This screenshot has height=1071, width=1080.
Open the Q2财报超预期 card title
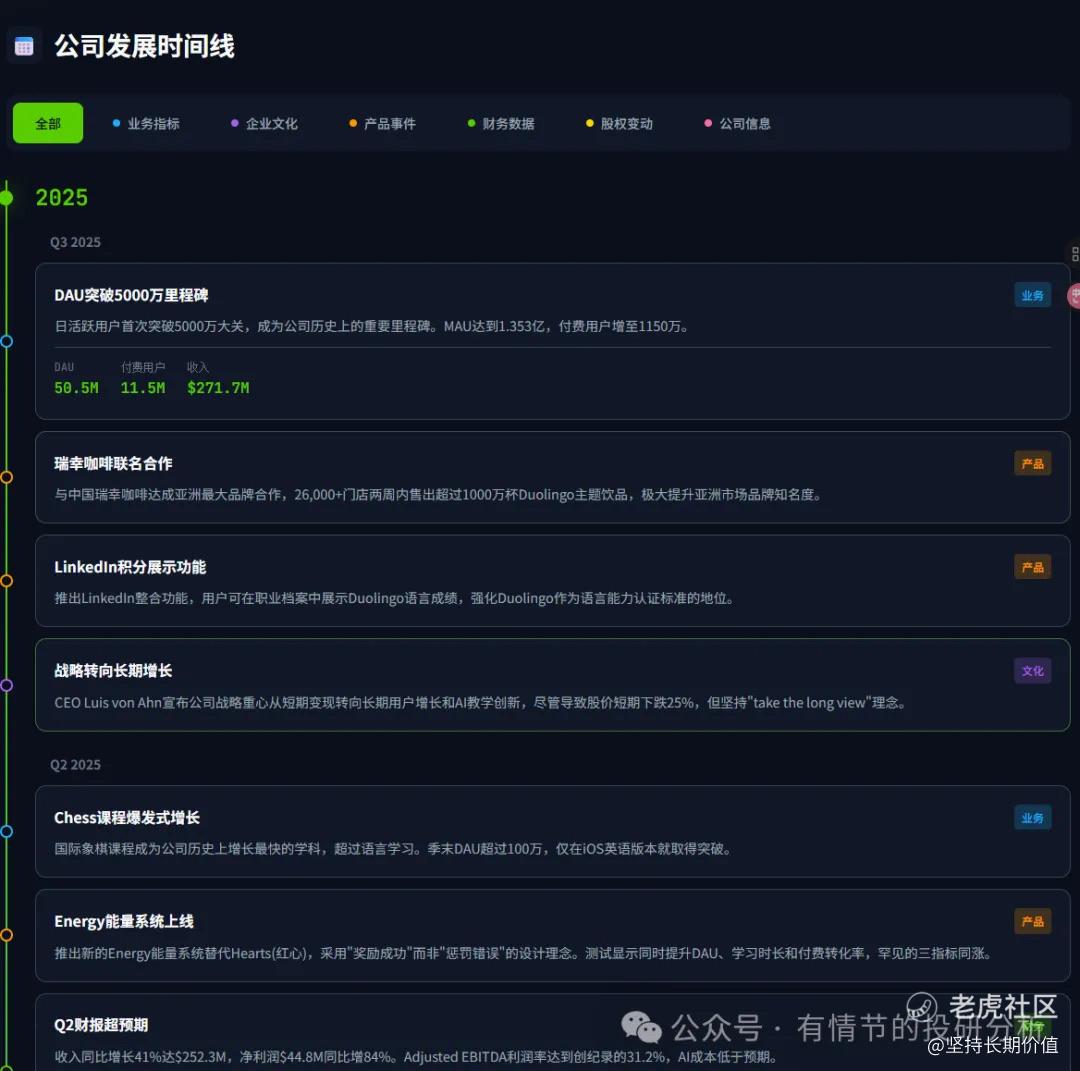tap(101, 1025)
